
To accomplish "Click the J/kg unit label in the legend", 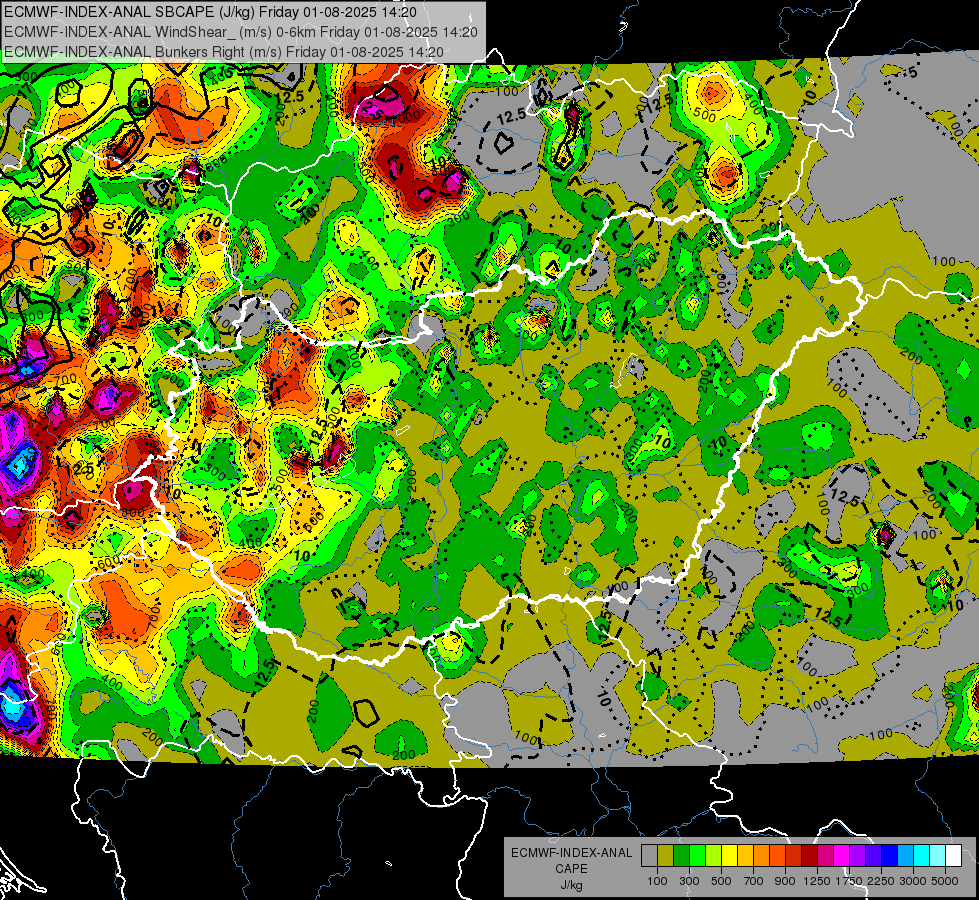I will coord(571,885).
